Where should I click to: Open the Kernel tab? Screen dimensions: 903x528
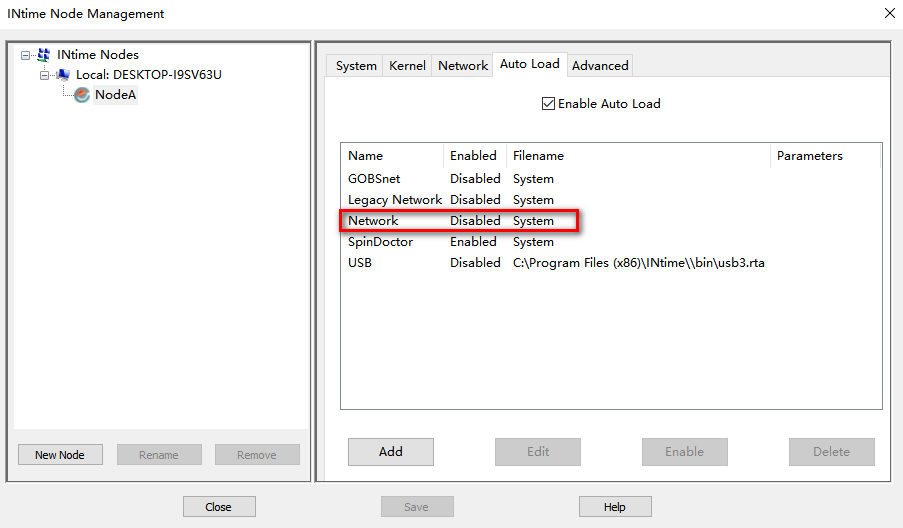(x=407, y=66)
